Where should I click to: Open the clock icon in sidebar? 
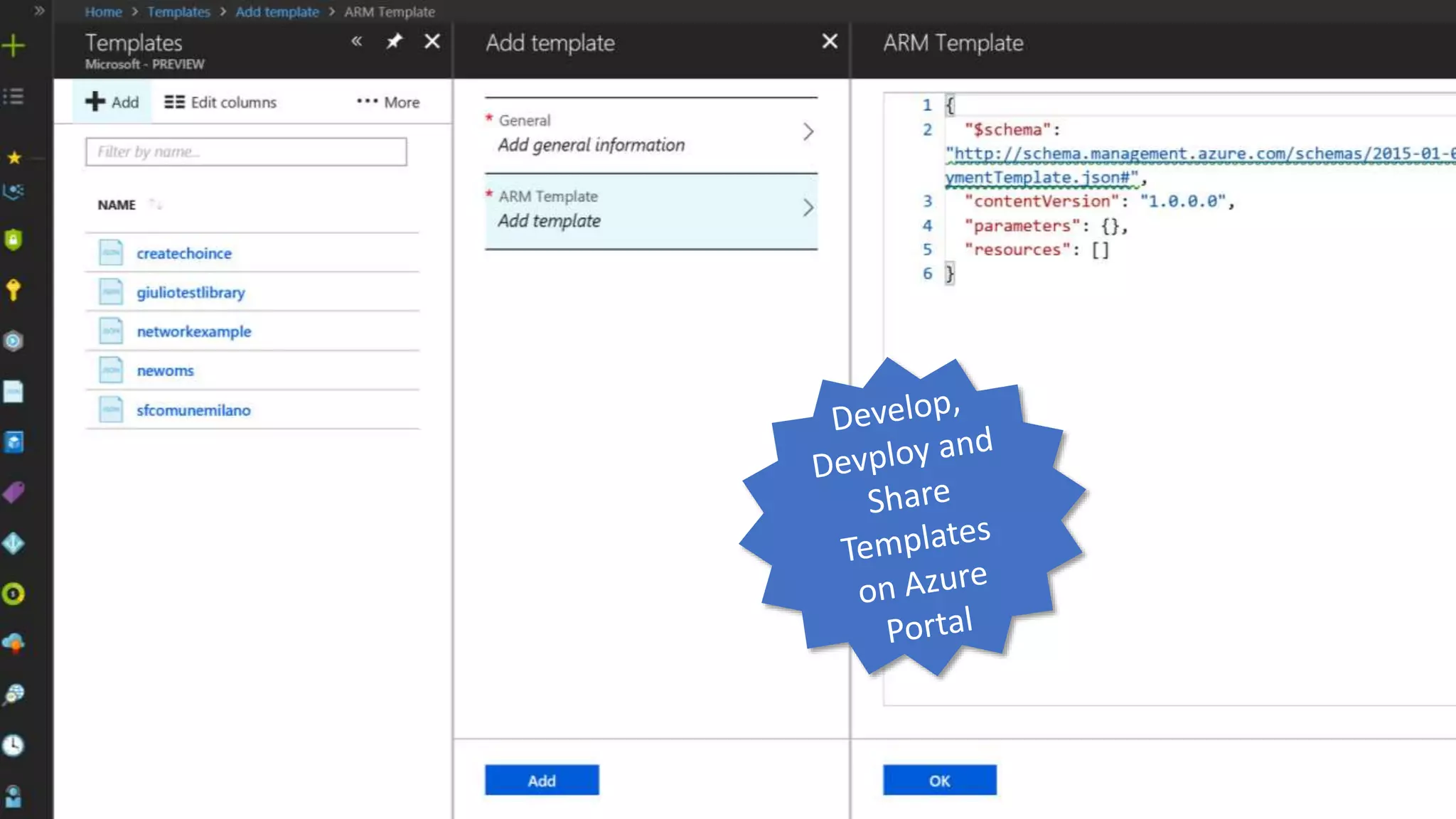pyautogui.click(x=14, y=745)
